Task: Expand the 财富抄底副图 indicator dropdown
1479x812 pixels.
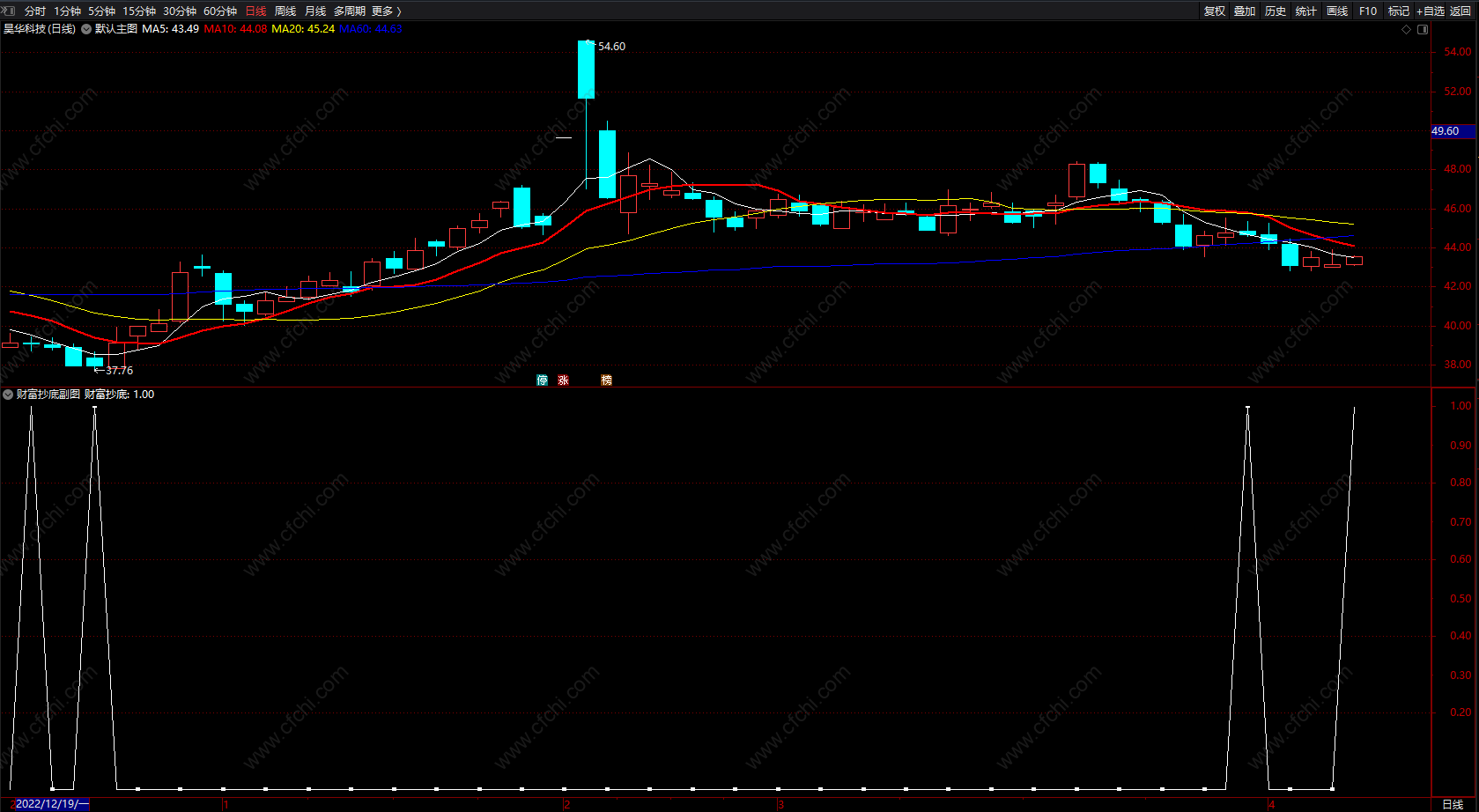Action: [x=8, y=395]
